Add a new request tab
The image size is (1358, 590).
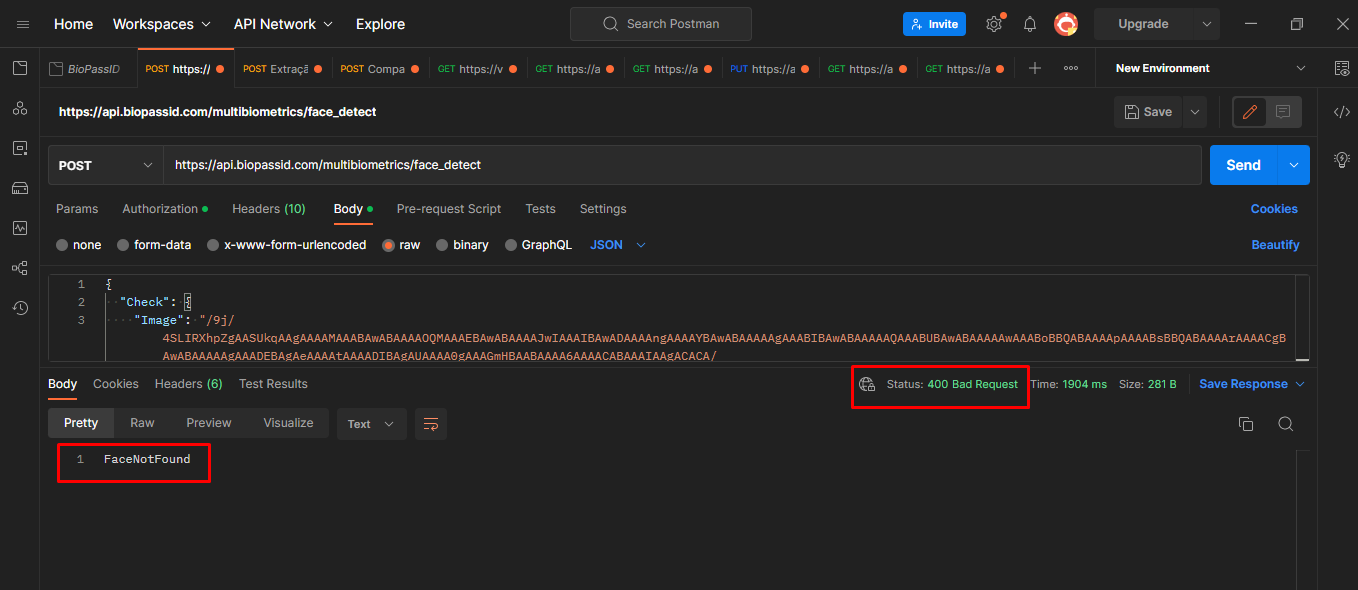click(1035, 68)
